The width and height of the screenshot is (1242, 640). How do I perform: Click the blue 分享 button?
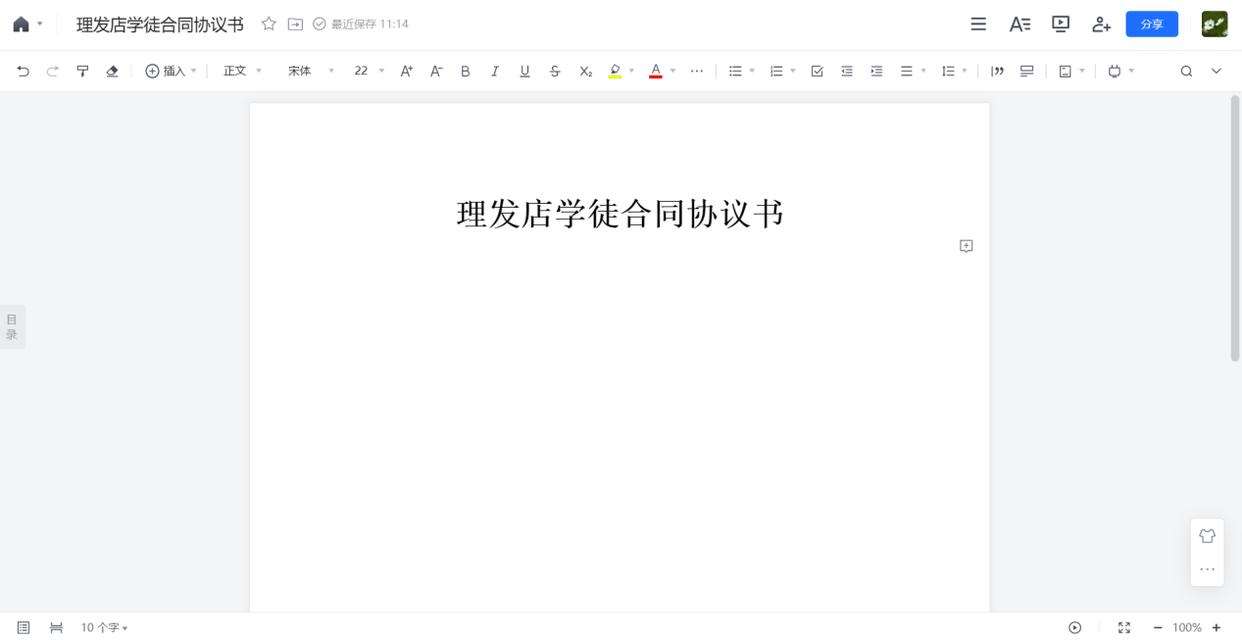click(1152, 24)
